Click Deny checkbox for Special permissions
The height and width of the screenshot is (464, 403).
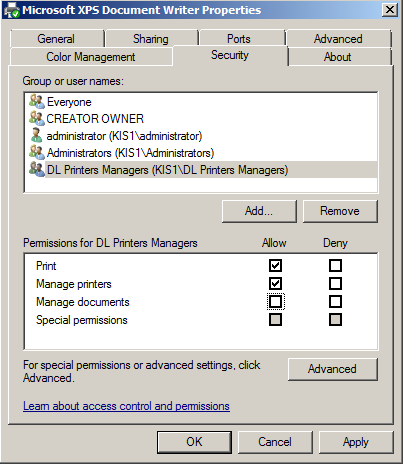click(335, 320)
